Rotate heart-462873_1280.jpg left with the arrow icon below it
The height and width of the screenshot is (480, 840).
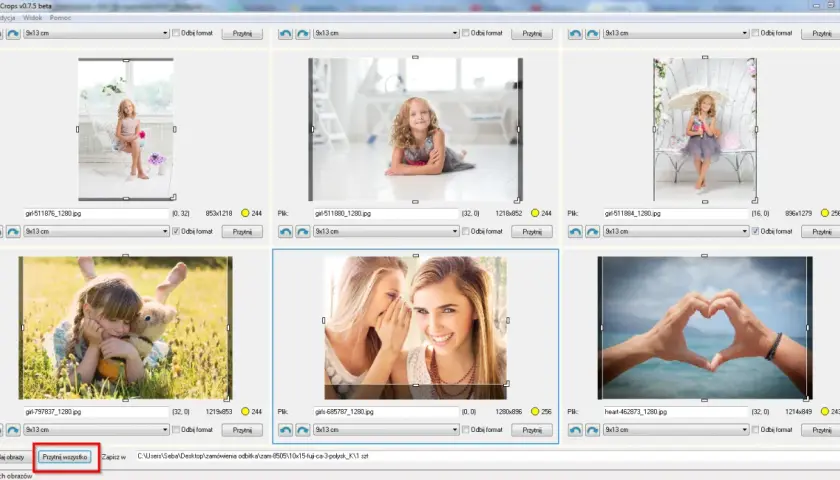tap(575, 430)
